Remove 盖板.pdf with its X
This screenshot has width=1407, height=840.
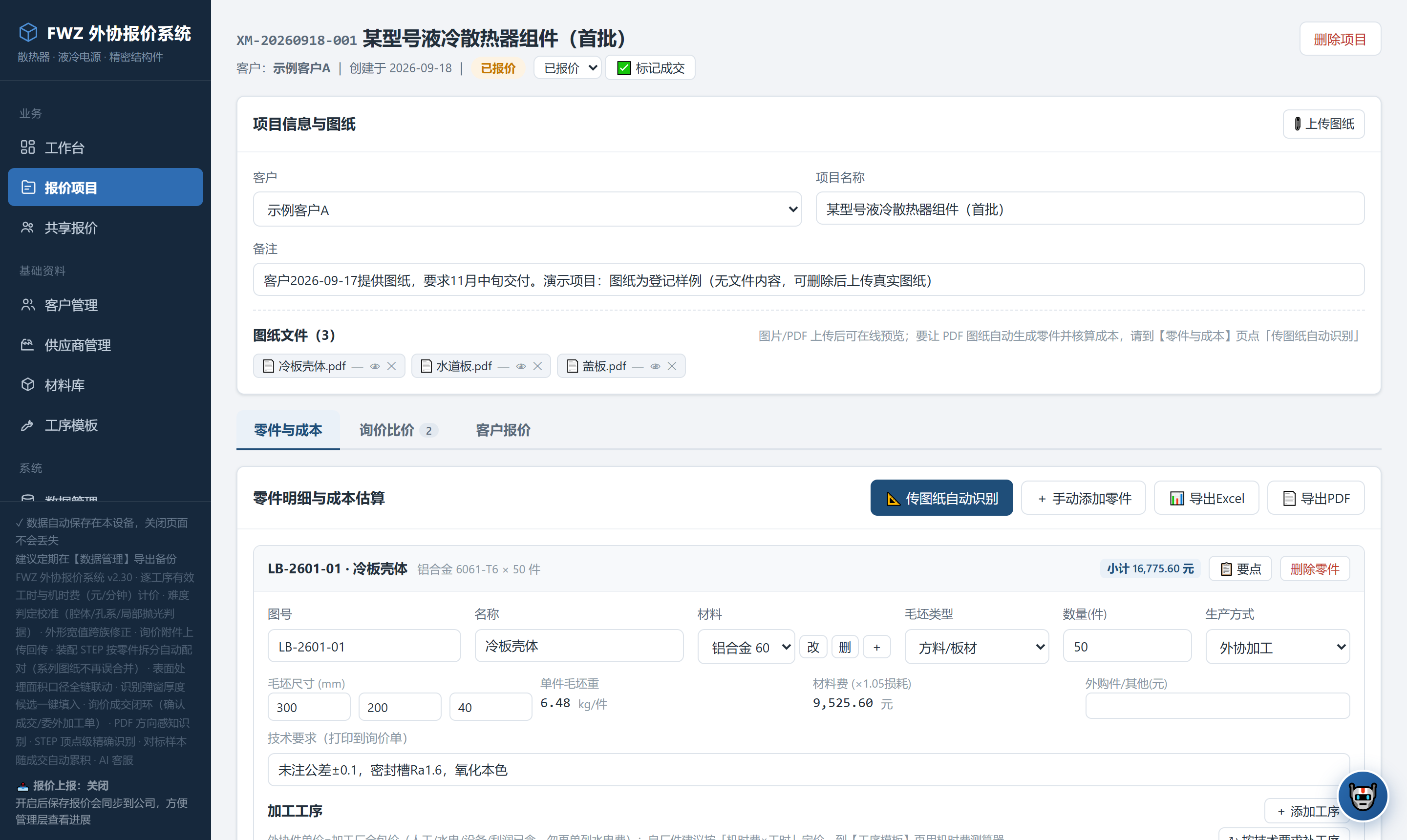click(672, 366)
